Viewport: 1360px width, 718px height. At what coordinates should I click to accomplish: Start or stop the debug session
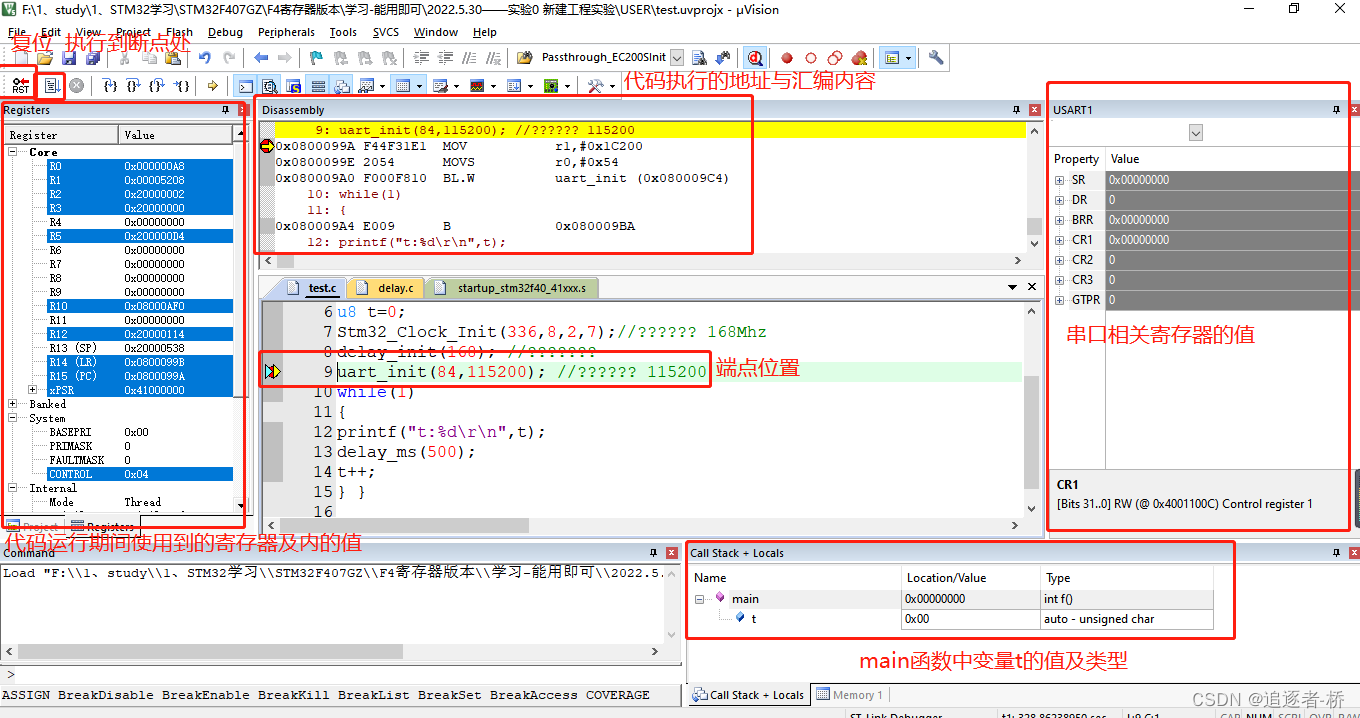click(755, 58)
